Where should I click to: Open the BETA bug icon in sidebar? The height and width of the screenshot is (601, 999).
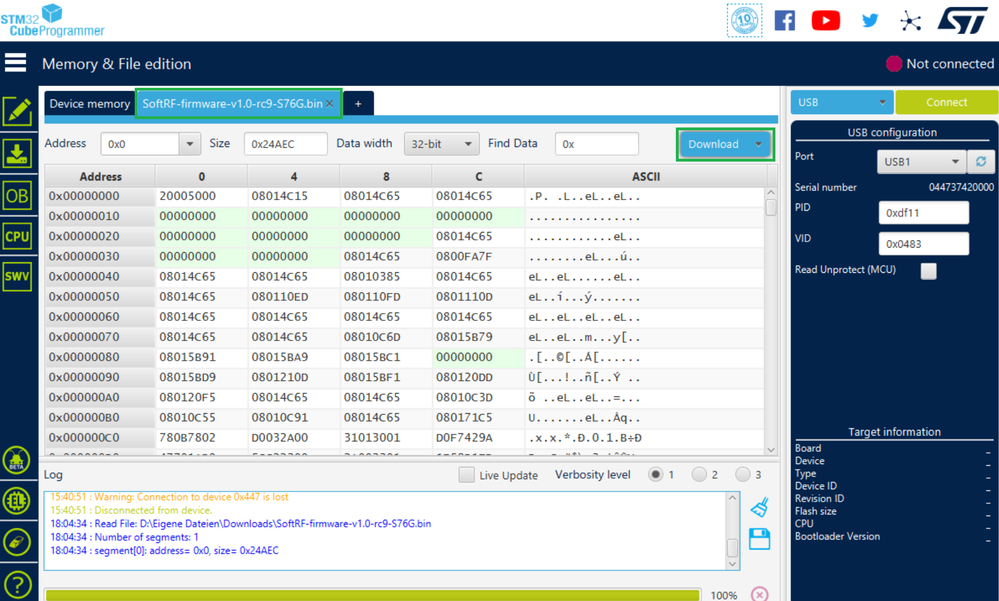click(x=17, y=460)
